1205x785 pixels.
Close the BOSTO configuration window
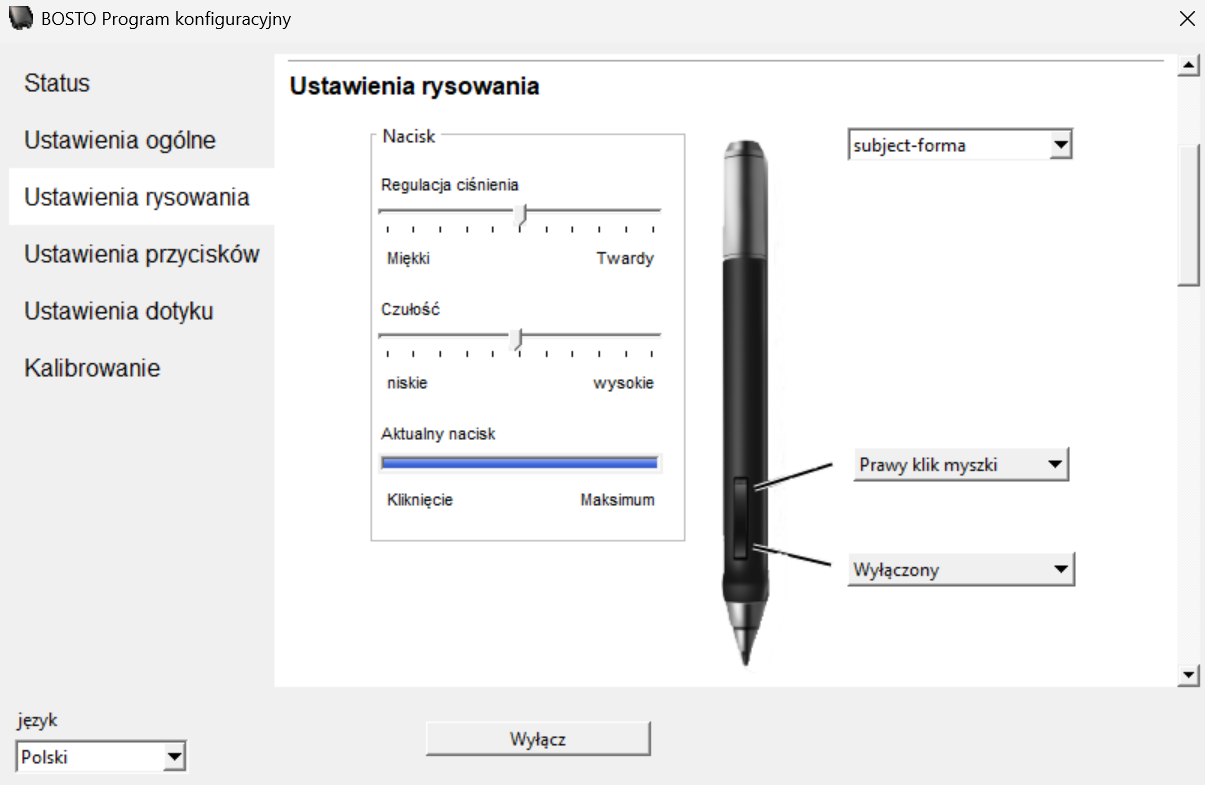coord(1187,18)
